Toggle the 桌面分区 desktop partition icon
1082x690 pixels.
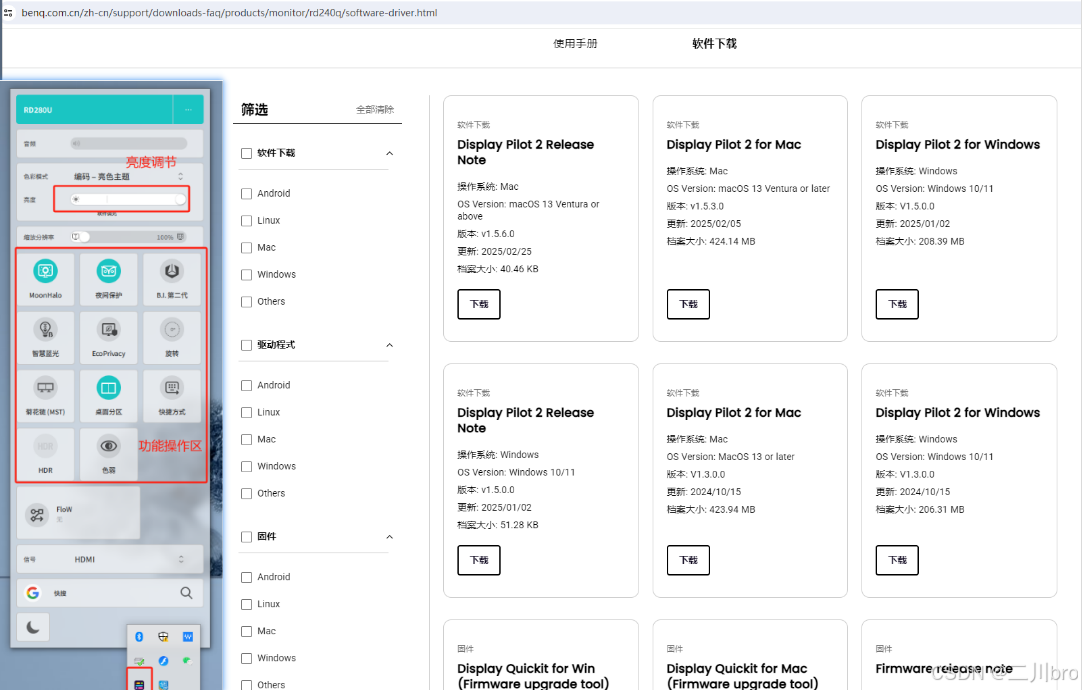108,388
